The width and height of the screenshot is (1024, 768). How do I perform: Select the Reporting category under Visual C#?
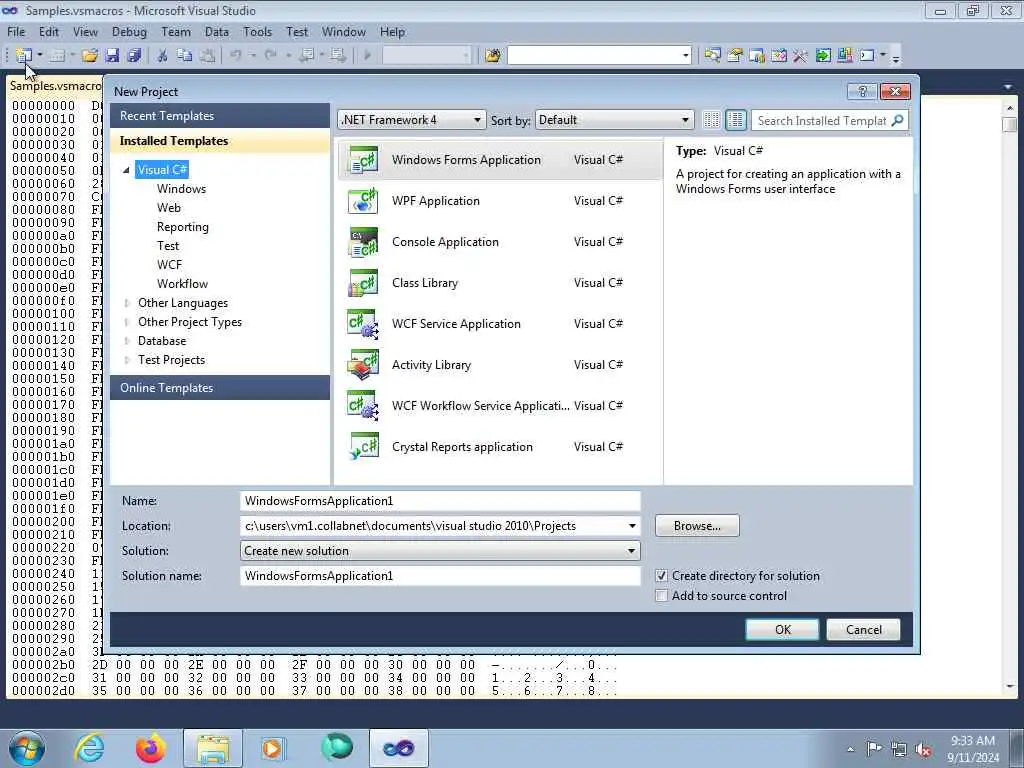tap(182, 227)
